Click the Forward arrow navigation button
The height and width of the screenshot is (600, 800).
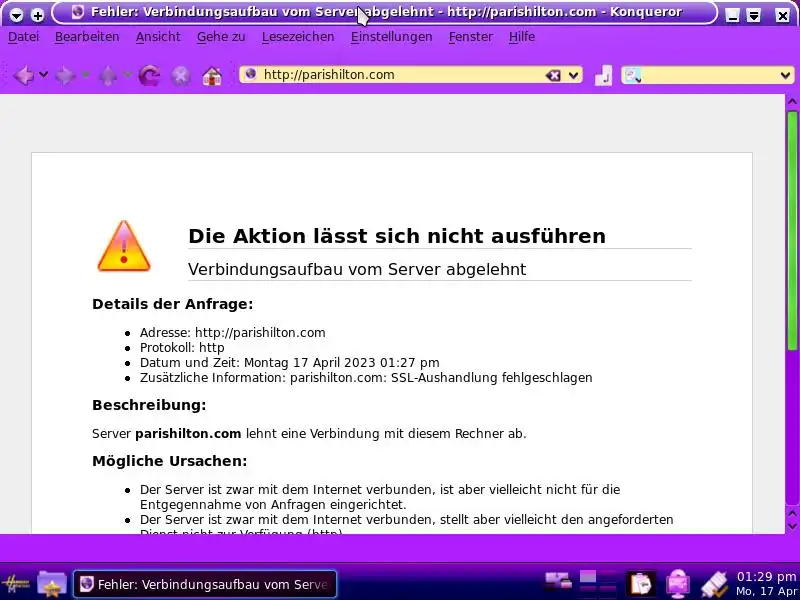click(x=65, y=76)
